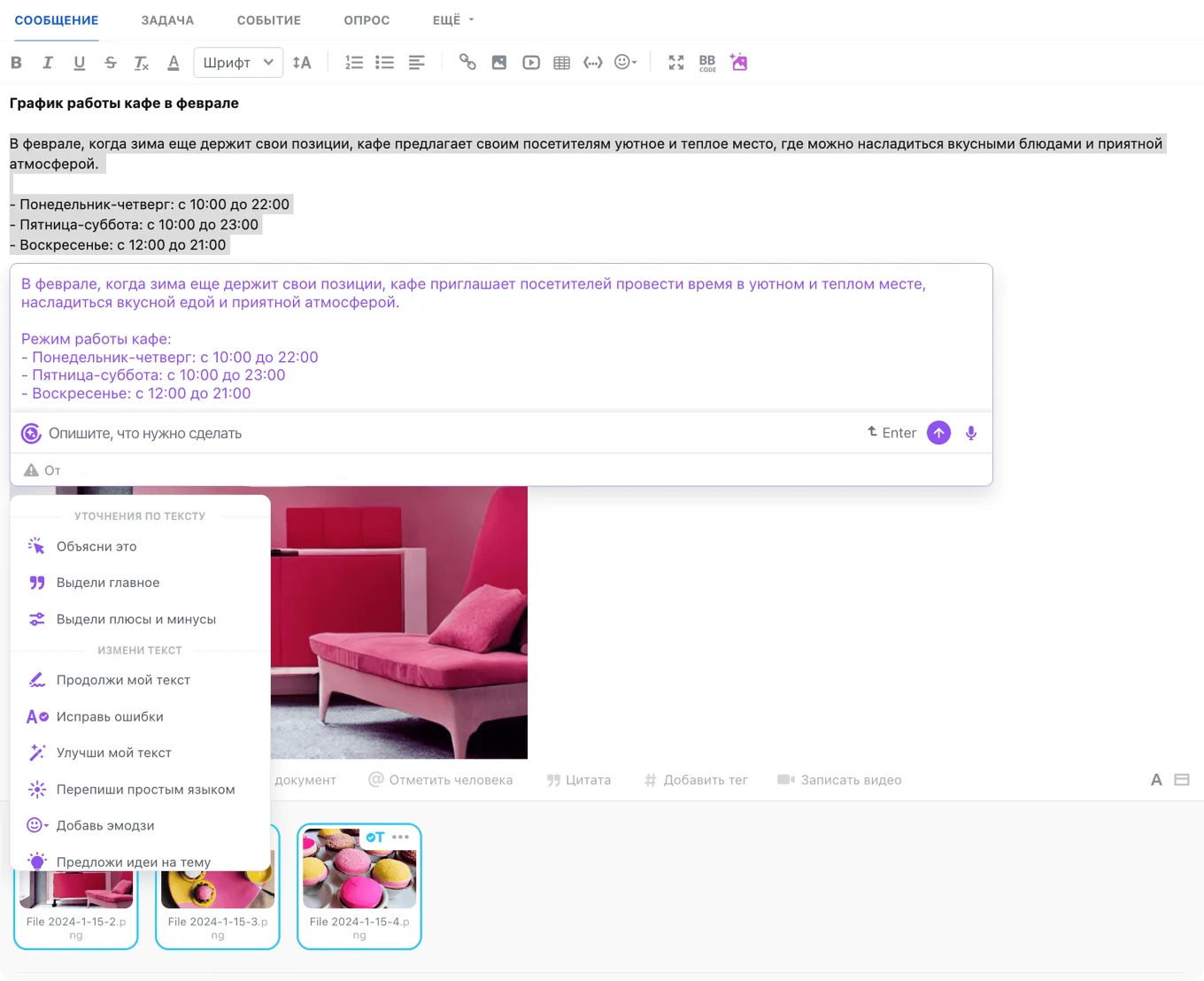Screen dimensions: 1204x981
Task: Open the text color picker
Action: 174,62
